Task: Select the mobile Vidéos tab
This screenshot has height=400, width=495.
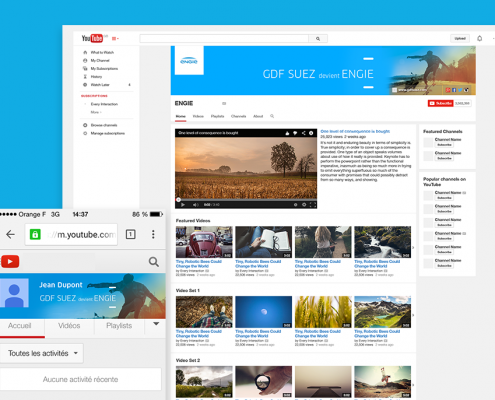Action: (69, 326)
